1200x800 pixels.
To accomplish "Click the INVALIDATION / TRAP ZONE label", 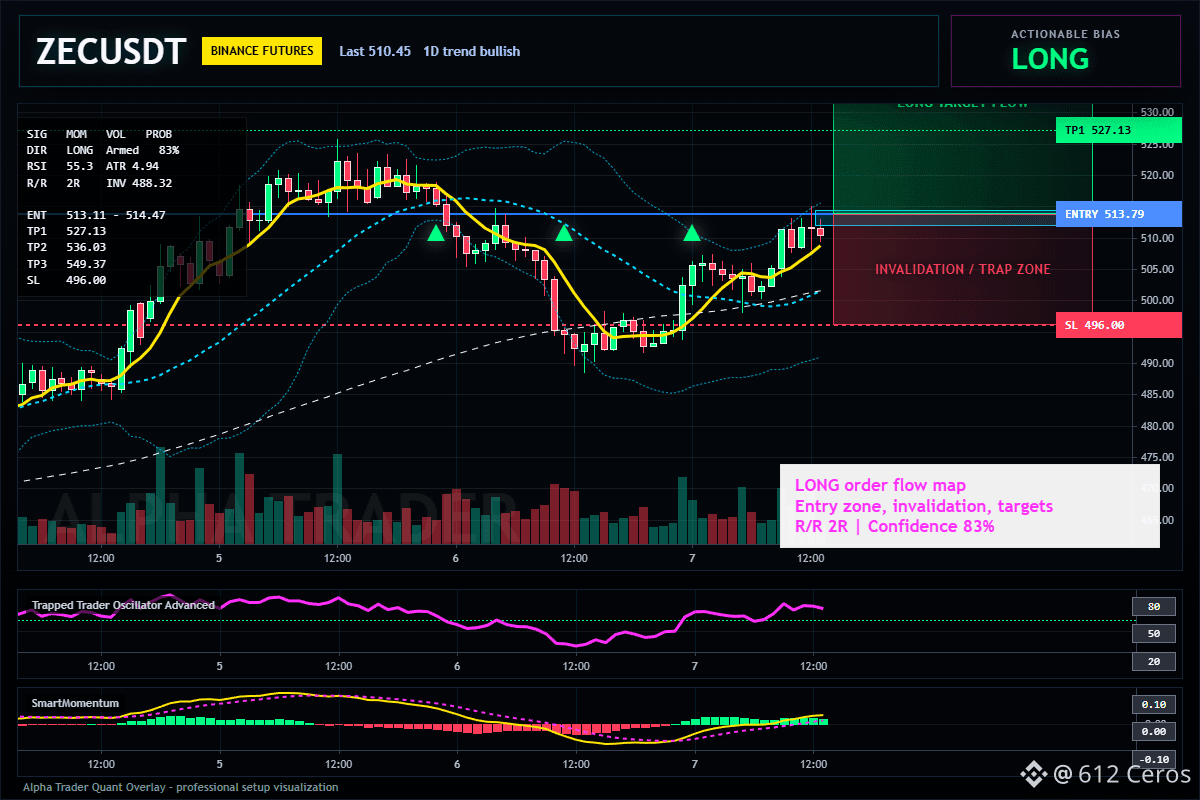I will pyautogui.click(x=962, y=269).
